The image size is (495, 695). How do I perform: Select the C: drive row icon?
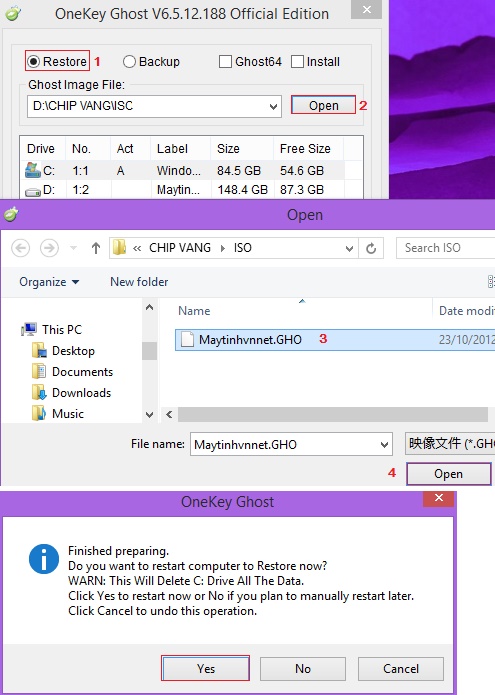[32, 170]
